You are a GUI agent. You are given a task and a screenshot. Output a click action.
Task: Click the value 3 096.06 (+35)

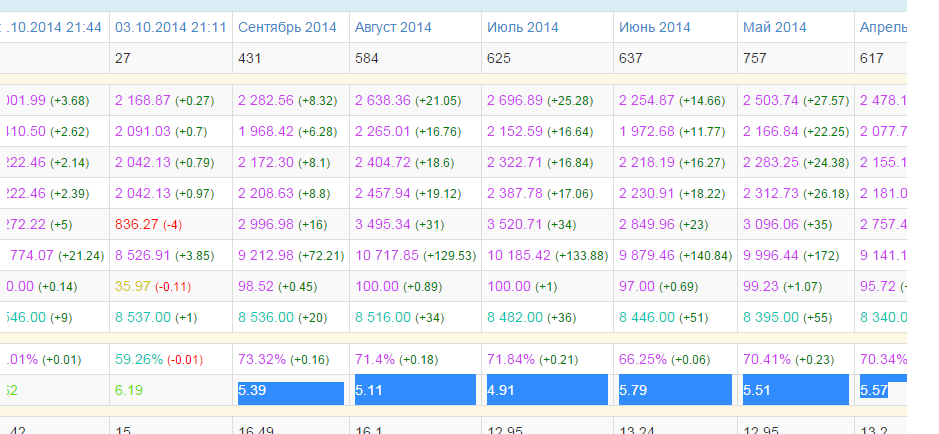(x=788, y=224)
